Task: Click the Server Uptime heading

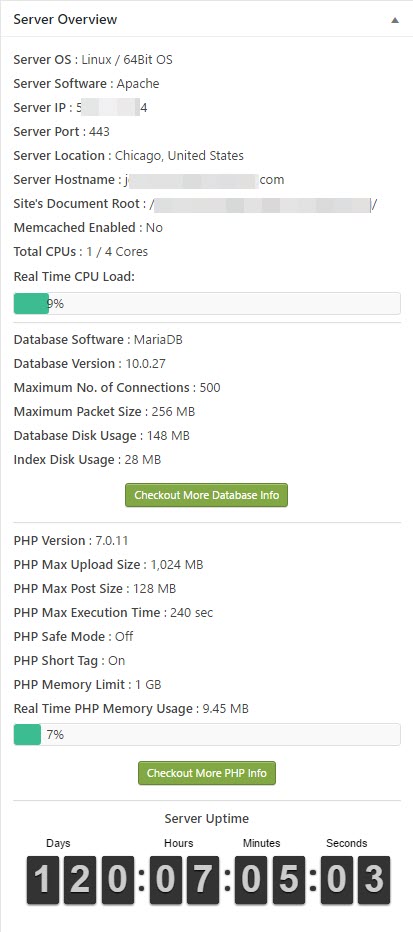Action: [x=207, y=818]
